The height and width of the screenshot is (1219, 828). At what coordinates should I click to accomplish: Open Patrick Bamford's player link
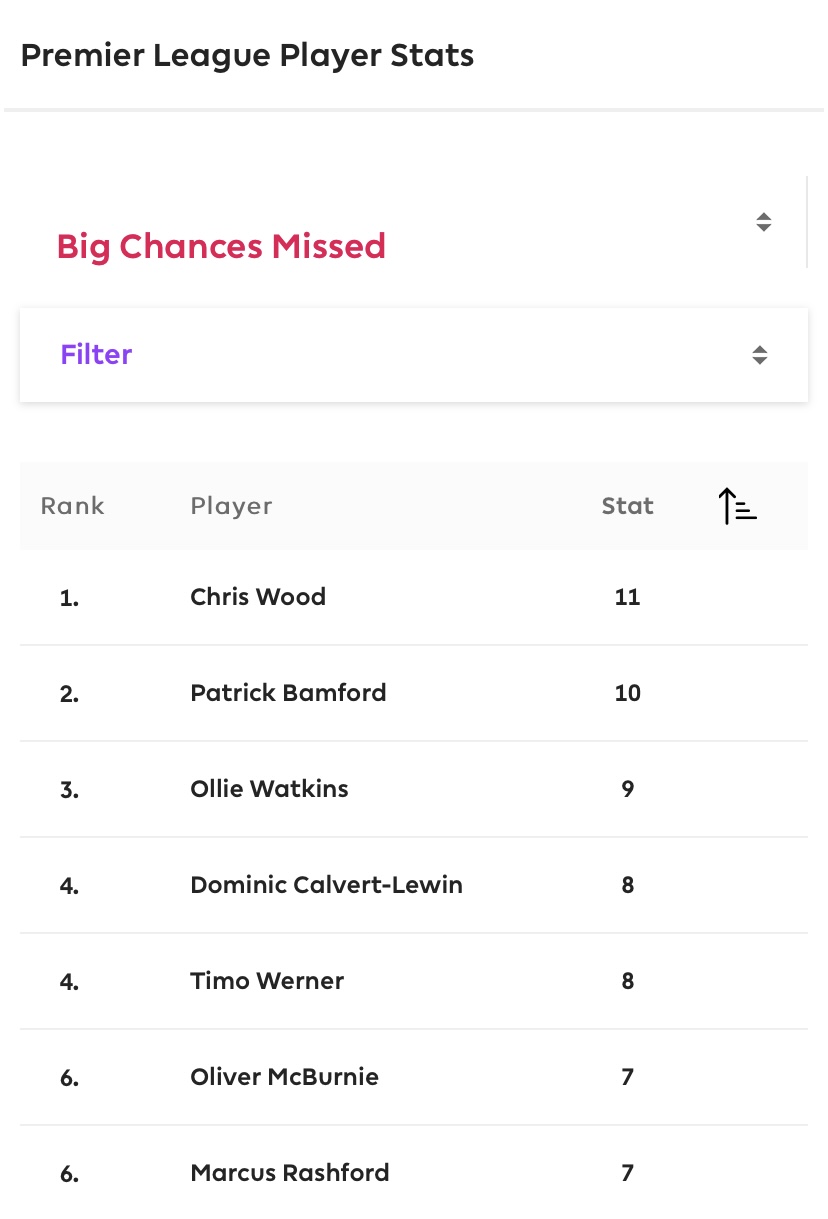(288, 693)
